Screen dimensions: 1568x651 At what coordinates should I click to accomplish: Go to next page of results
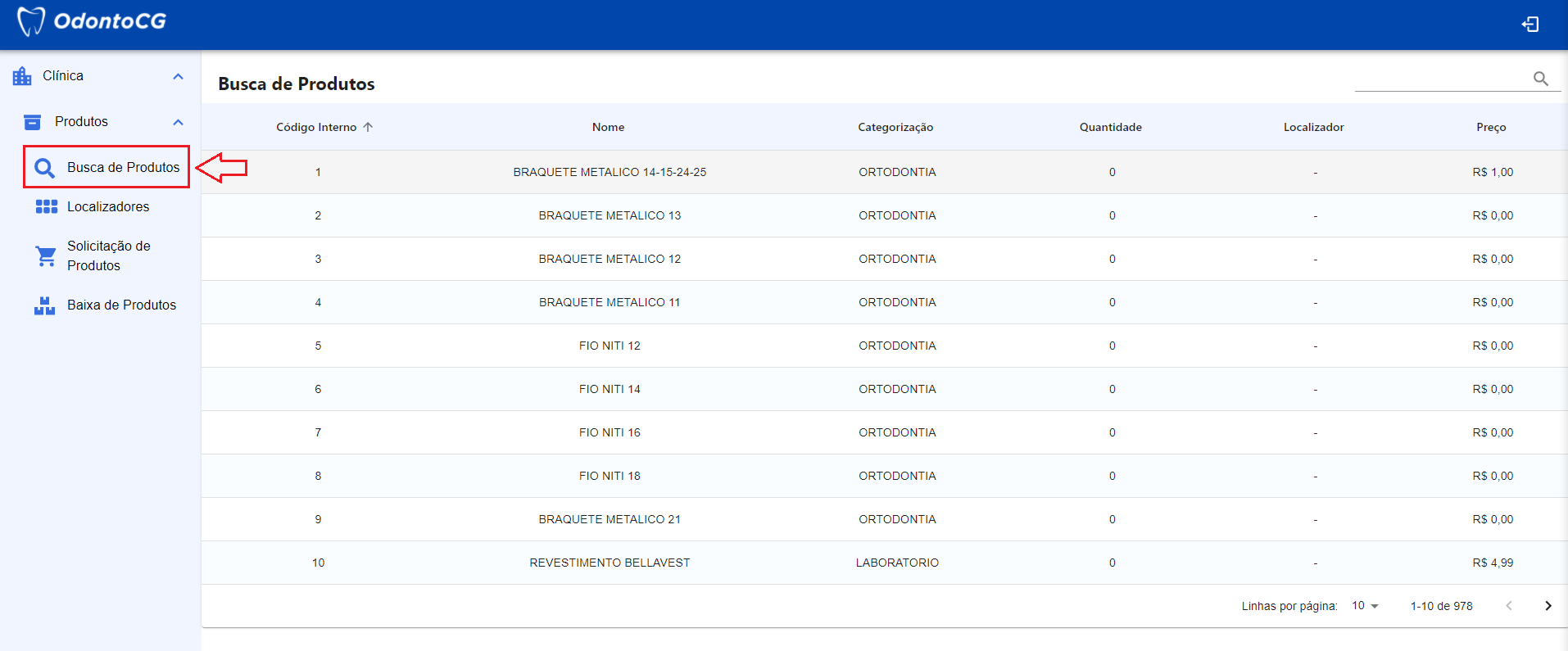pyautogui.click(x=1548, y=606)
